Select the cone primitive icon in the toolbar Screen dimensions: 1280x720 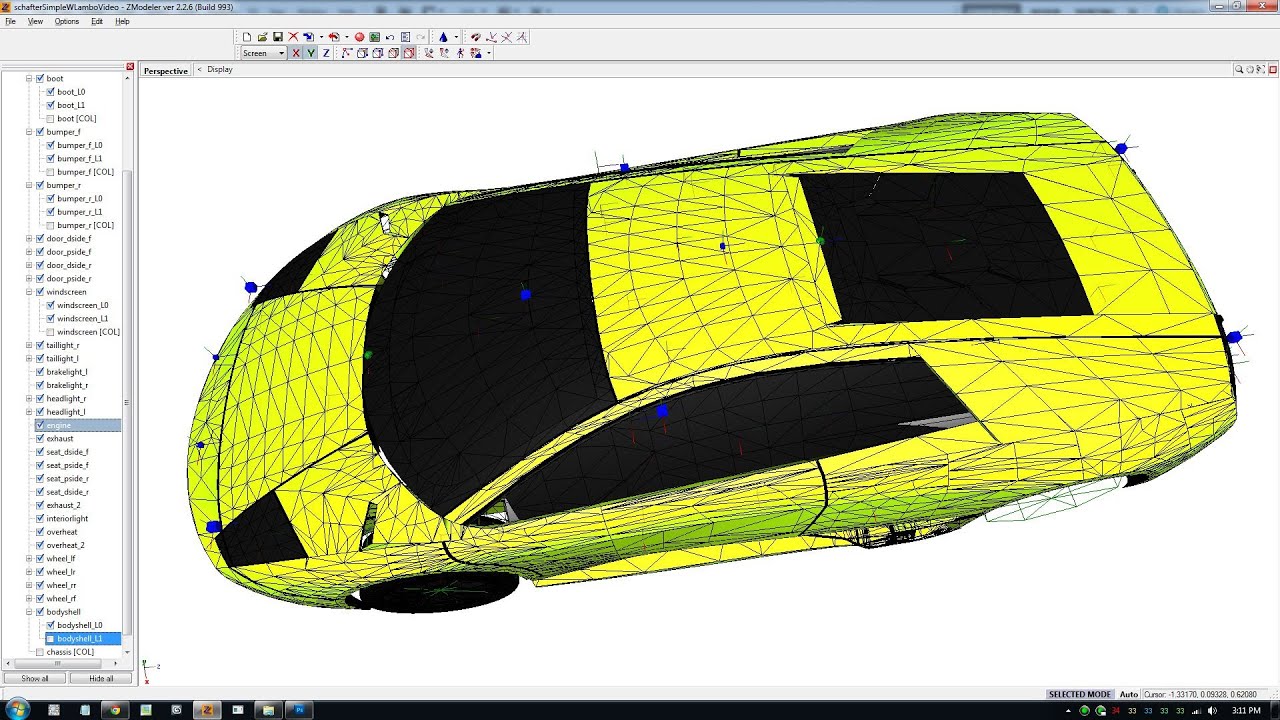click(444, 36)
